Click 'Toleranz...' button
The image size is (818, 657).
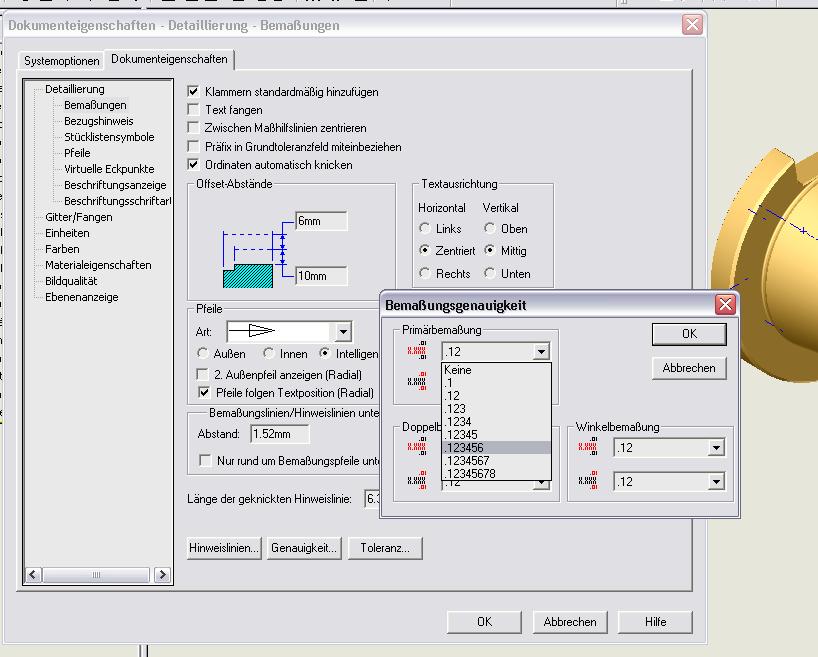pos(385,548)
